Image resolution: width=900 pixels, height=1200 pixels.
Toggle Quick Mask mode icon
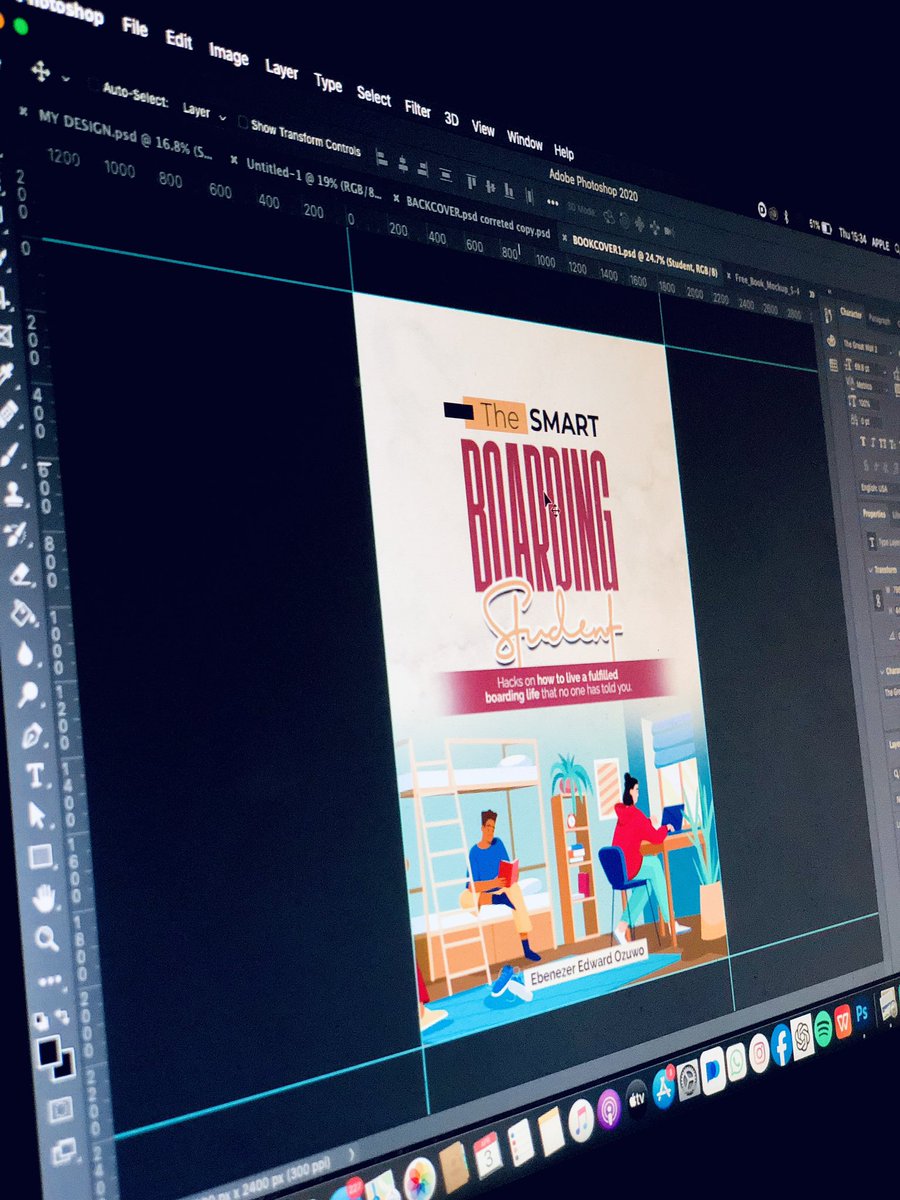point(60,1109)
